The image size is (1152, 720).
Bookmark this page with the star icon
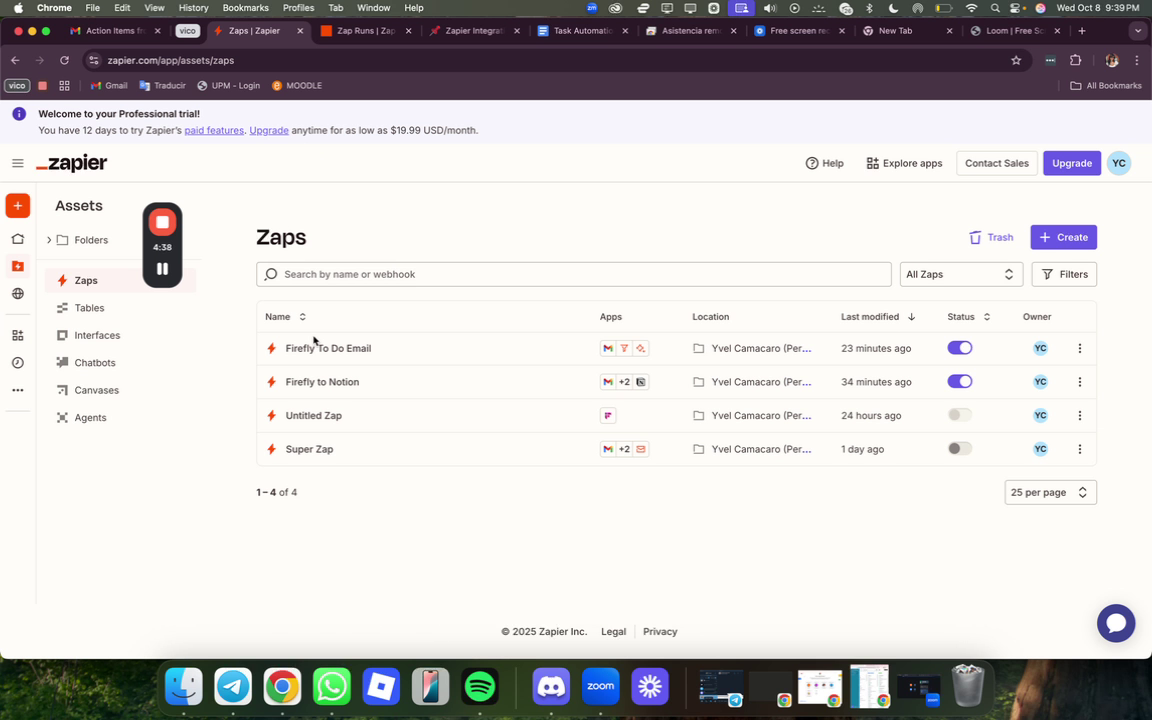pyautogui.click(x=1015, y=60)
